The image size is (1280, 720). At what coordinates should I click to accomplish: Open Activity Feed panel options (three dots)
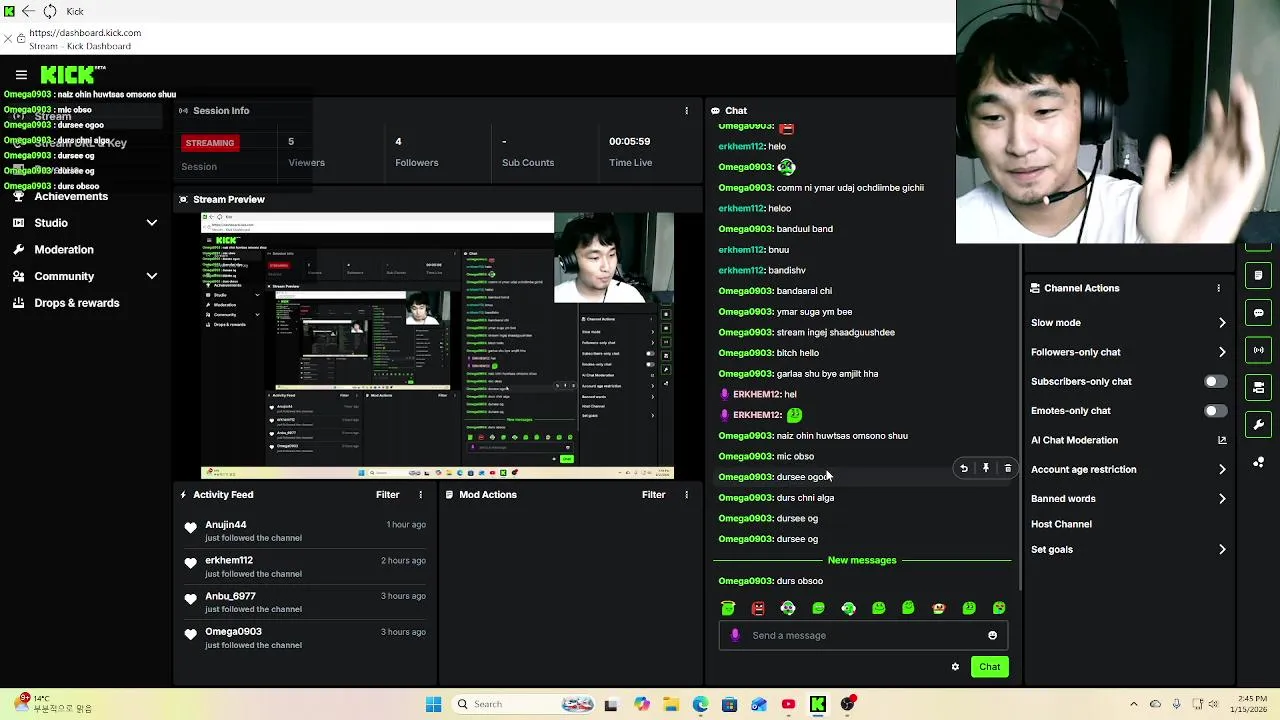(420, 495)
